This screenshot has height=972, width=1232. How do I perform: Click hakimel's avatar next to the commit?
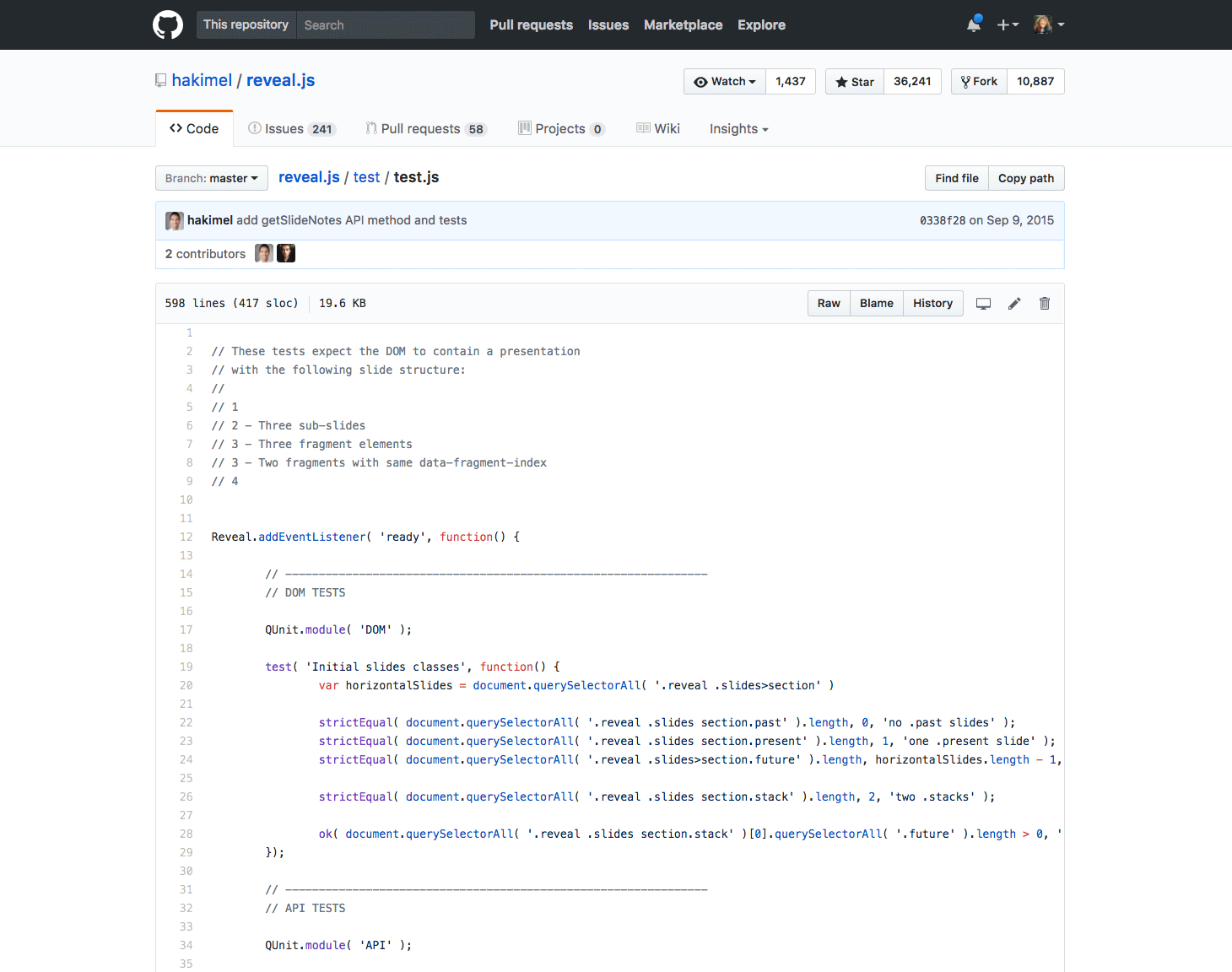[174, 220]
